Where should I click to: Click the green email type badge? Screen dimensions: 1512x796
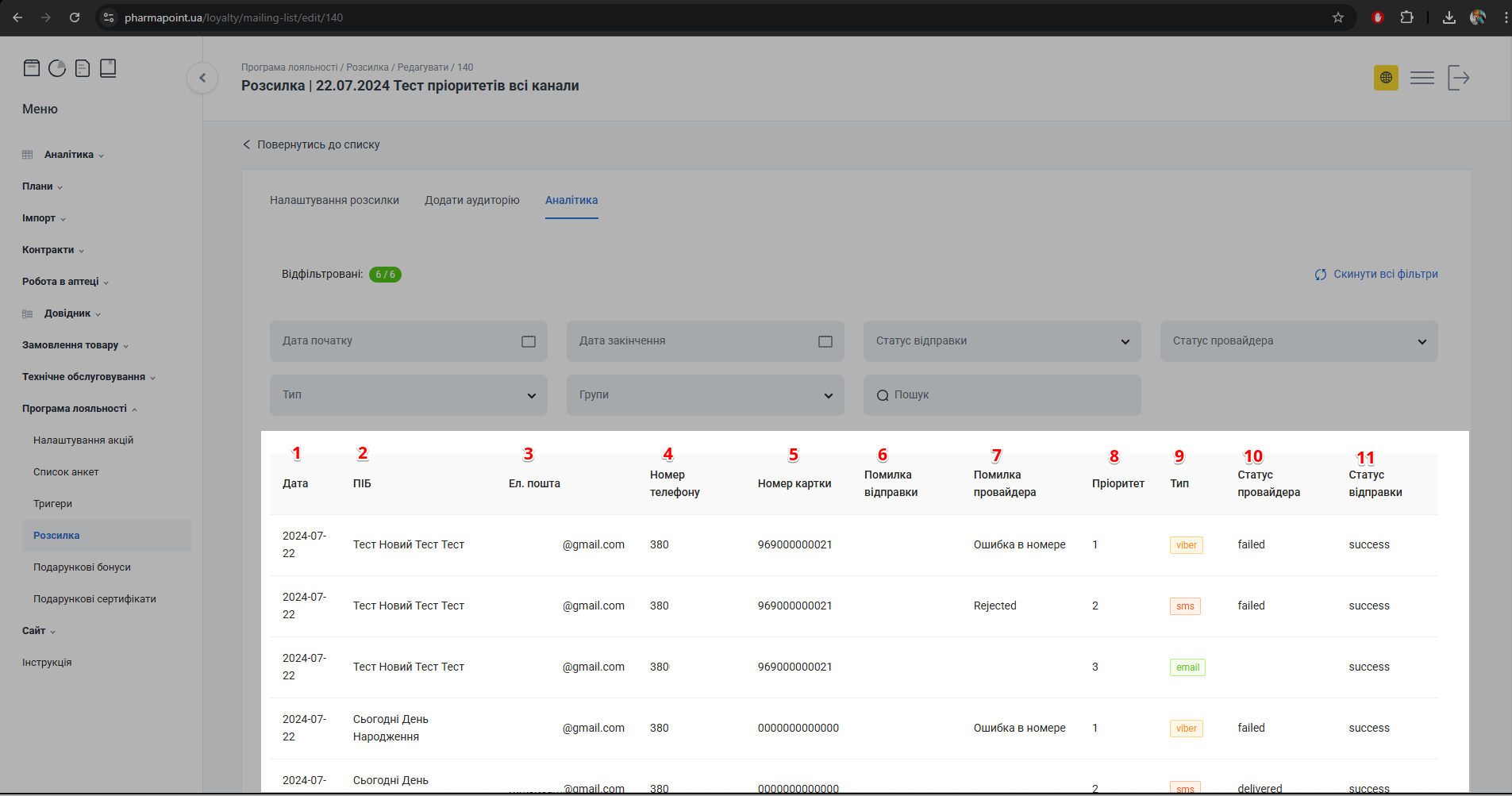click(1187, 667)
